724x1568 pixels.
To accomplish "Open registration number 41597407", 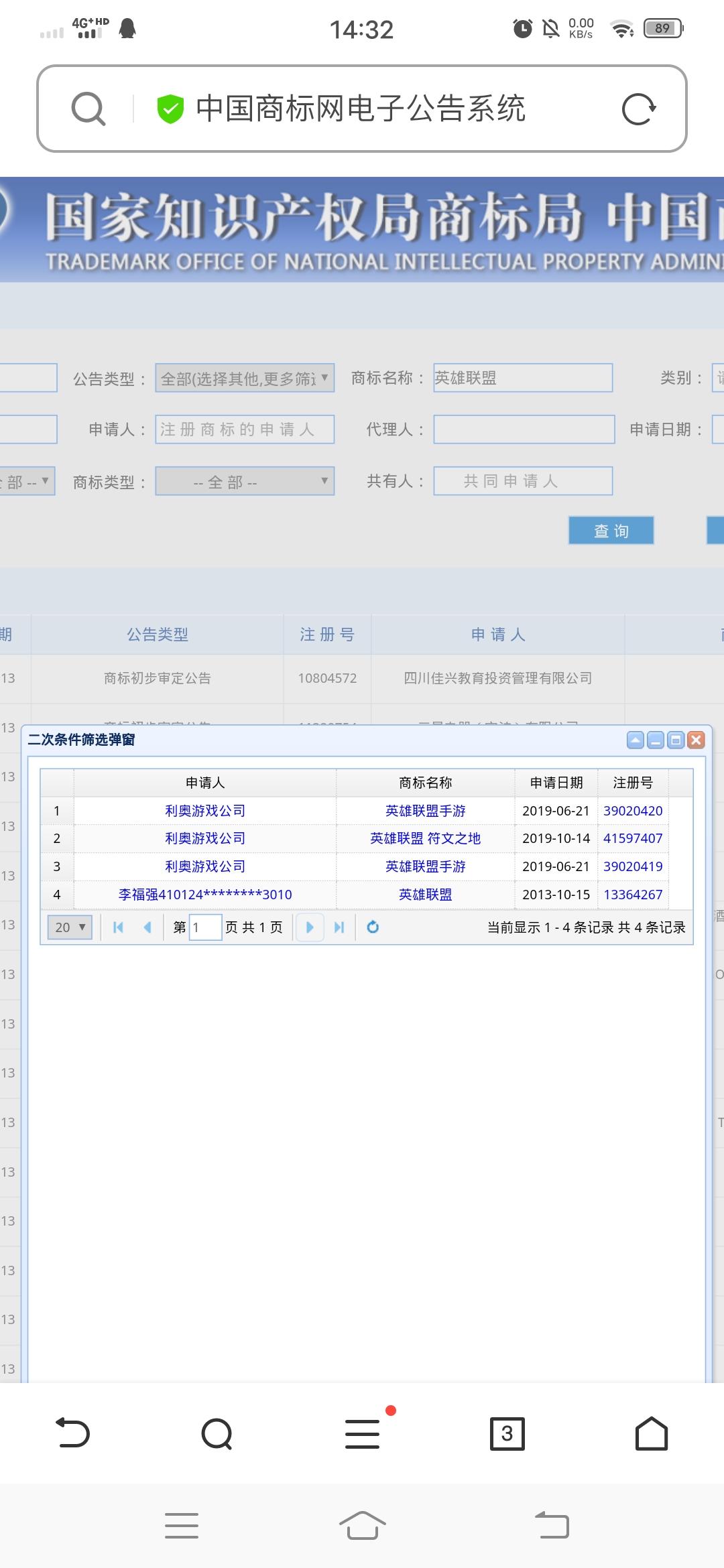I will (x=633, y=838).
